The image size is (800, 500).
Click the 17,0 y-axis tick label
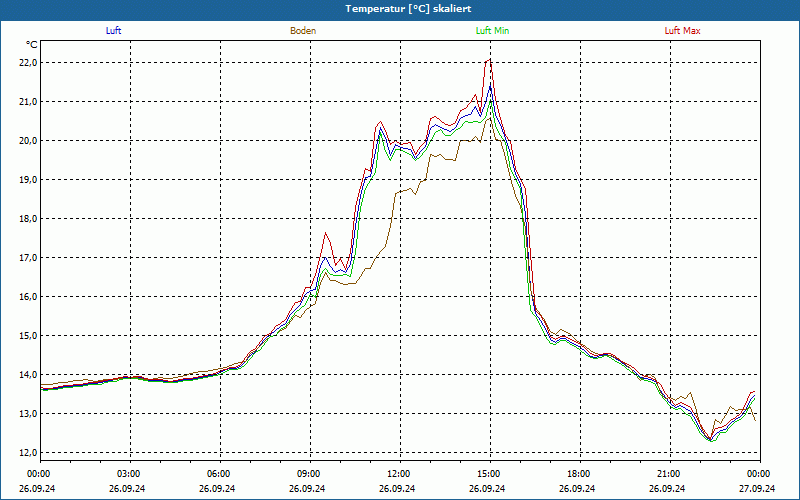(x=28, y=258)
